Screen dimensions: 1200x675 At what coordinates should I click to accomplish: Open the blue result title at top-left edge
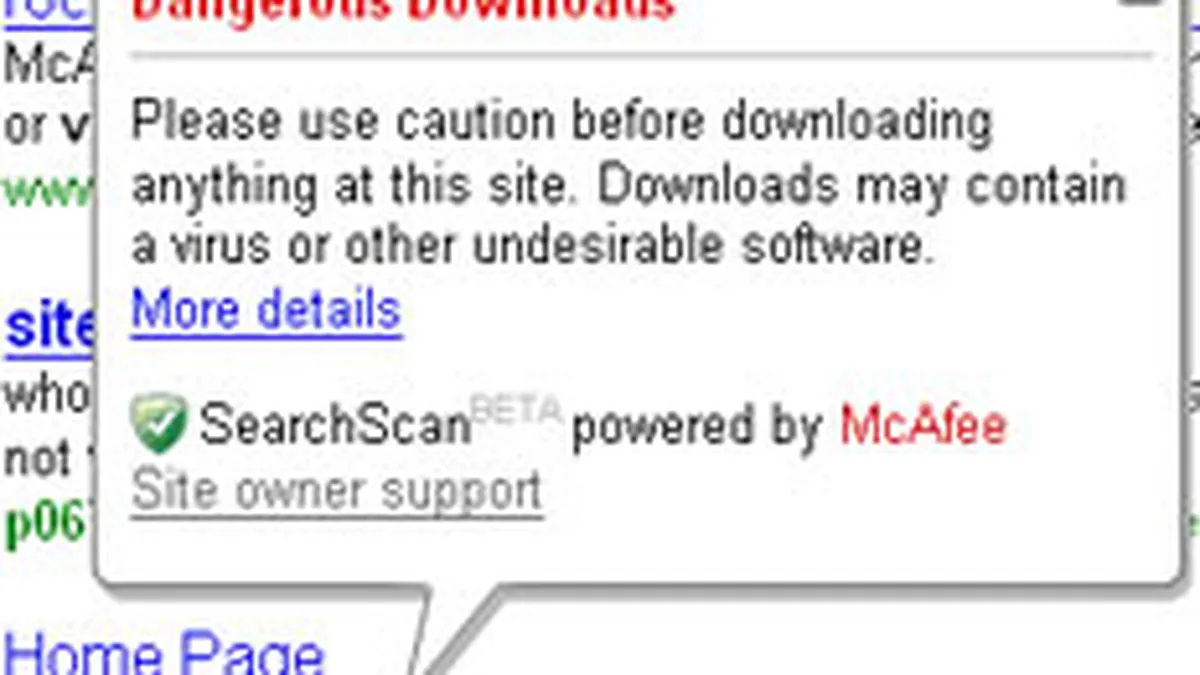50,12
